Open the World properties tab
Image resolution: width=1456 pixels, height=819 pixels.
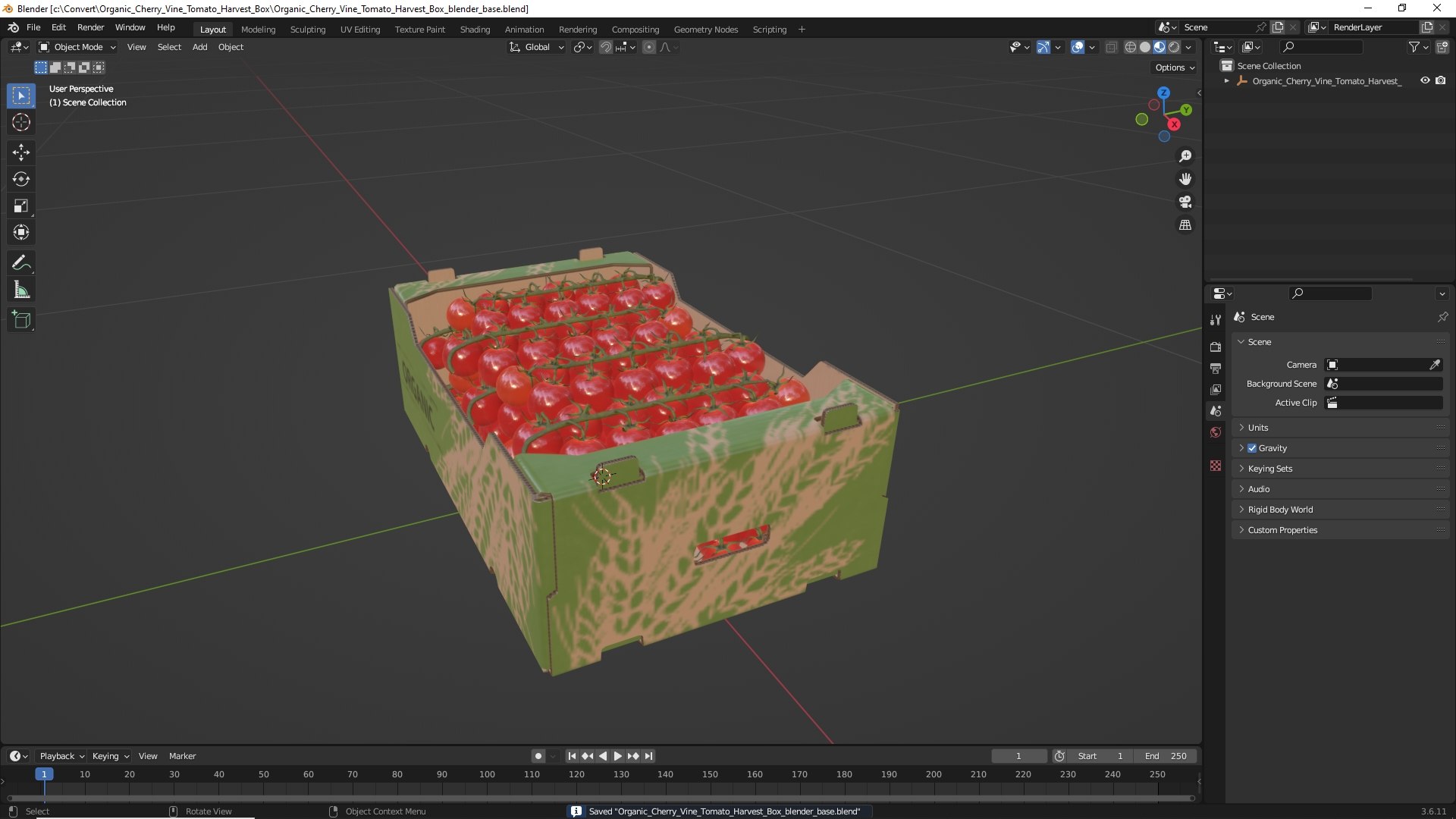(1216, 432)
